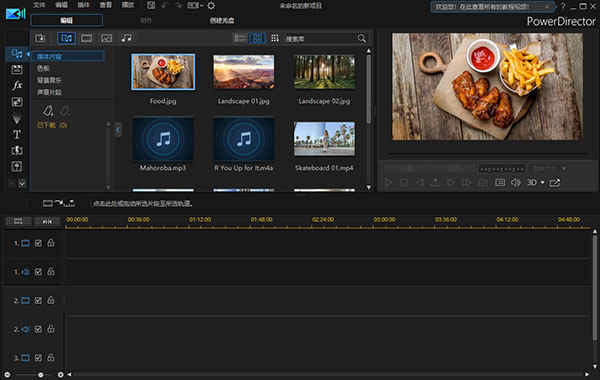Select the Skateboard 01.mp4 thumbnail
The image size is (600, 380).
coord(324,139)
